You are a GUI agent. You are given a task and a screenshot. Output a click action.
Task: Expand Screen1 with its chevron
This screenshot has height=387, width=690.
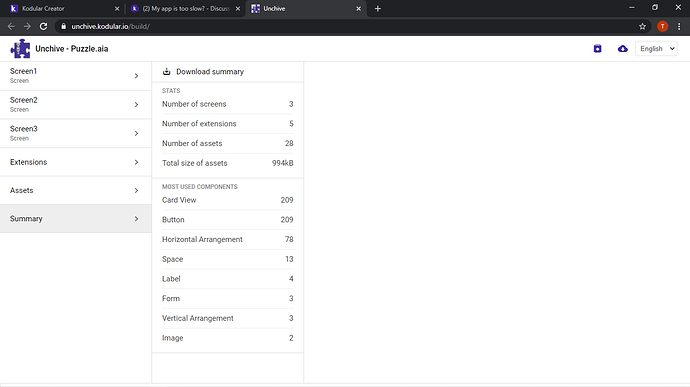(136, 76)
